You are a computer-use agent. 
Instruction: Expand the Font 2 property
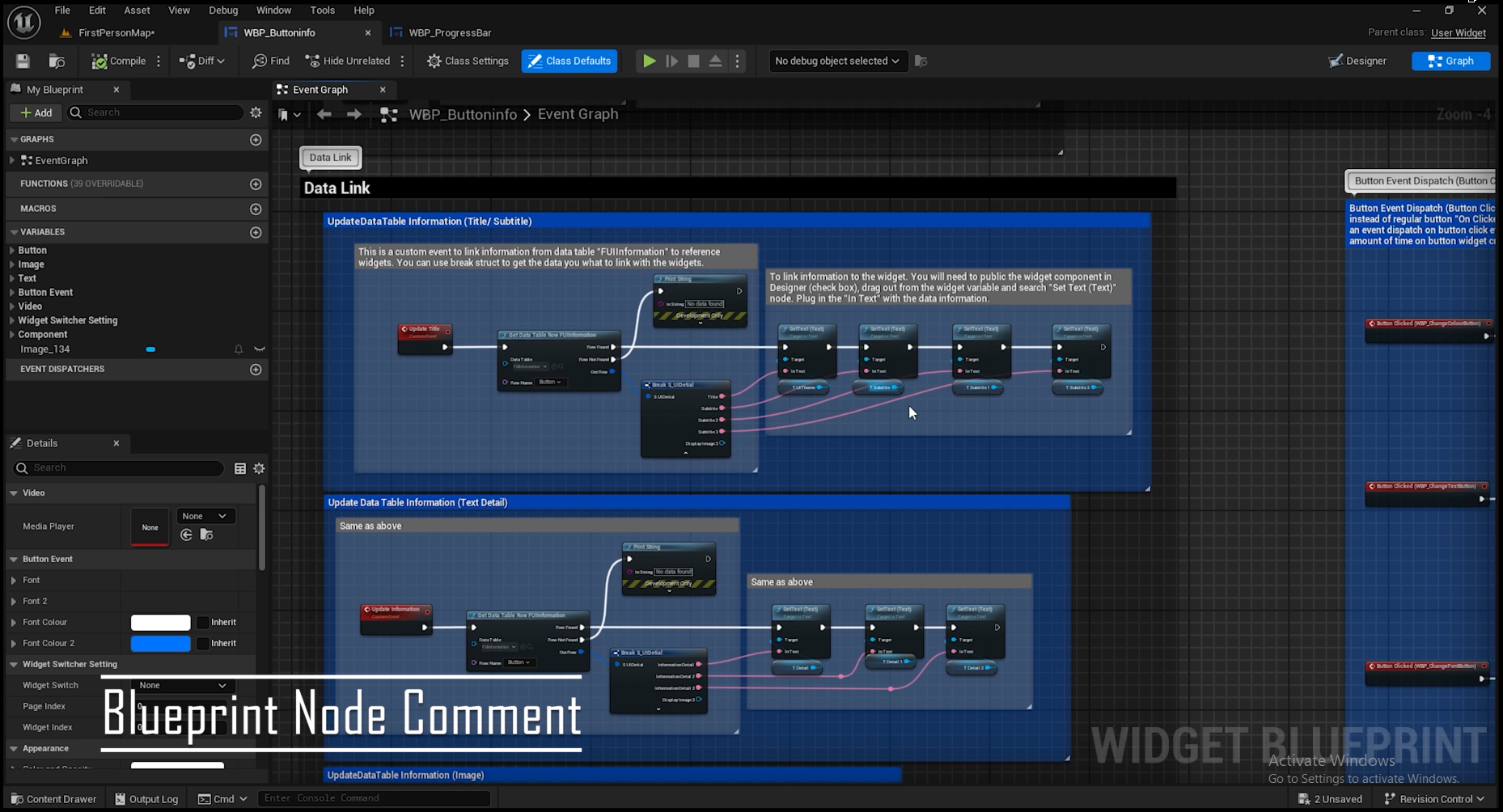coord(14,602)
